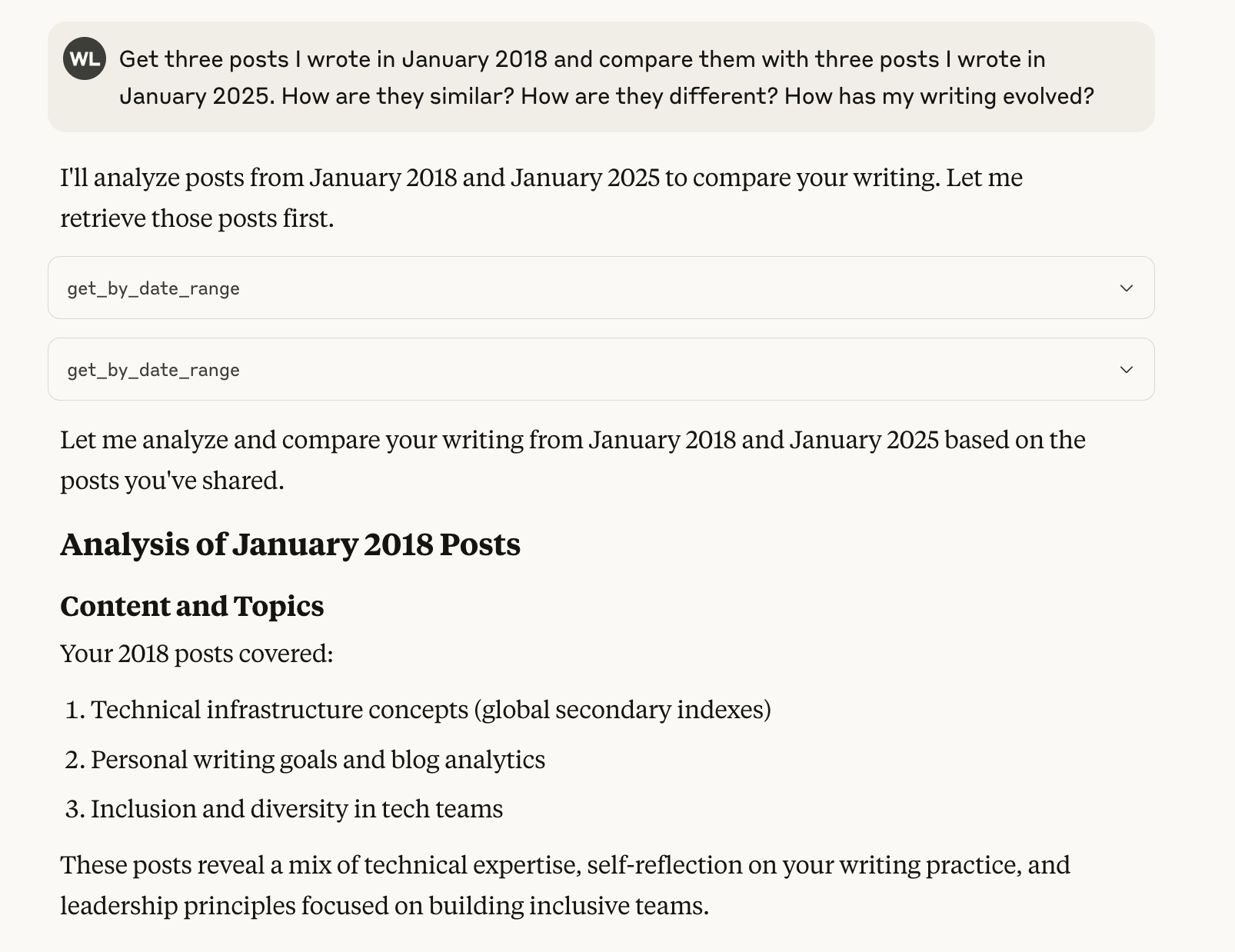The image size is (1235, 952).
Task: Click the chevron on the second tool call block
Action: [x=1126, y=369]
